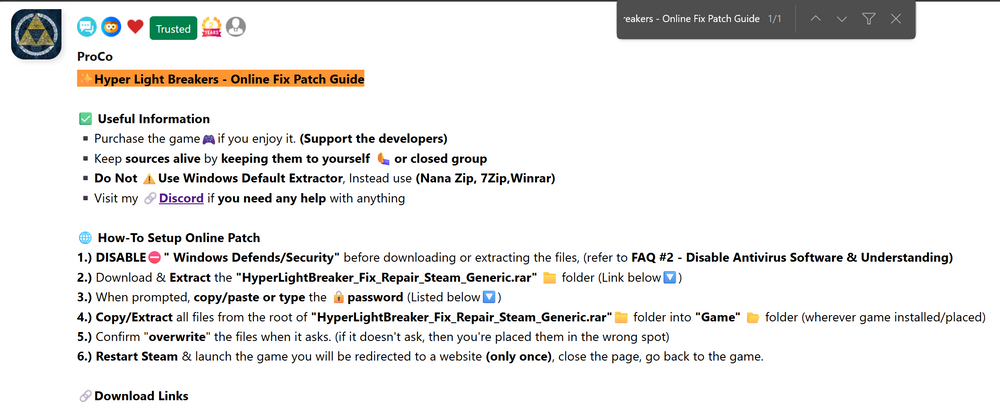Image resolution: width=1000 pixels, height=404 pixels.
Task: Click the "(only once)" text in step 6
Action: tap(518, 357)
